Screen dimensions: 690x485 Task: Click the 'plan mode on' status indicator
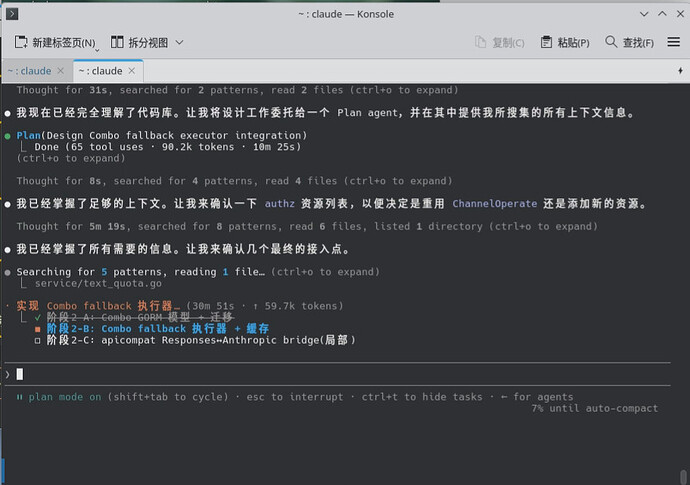65,397
